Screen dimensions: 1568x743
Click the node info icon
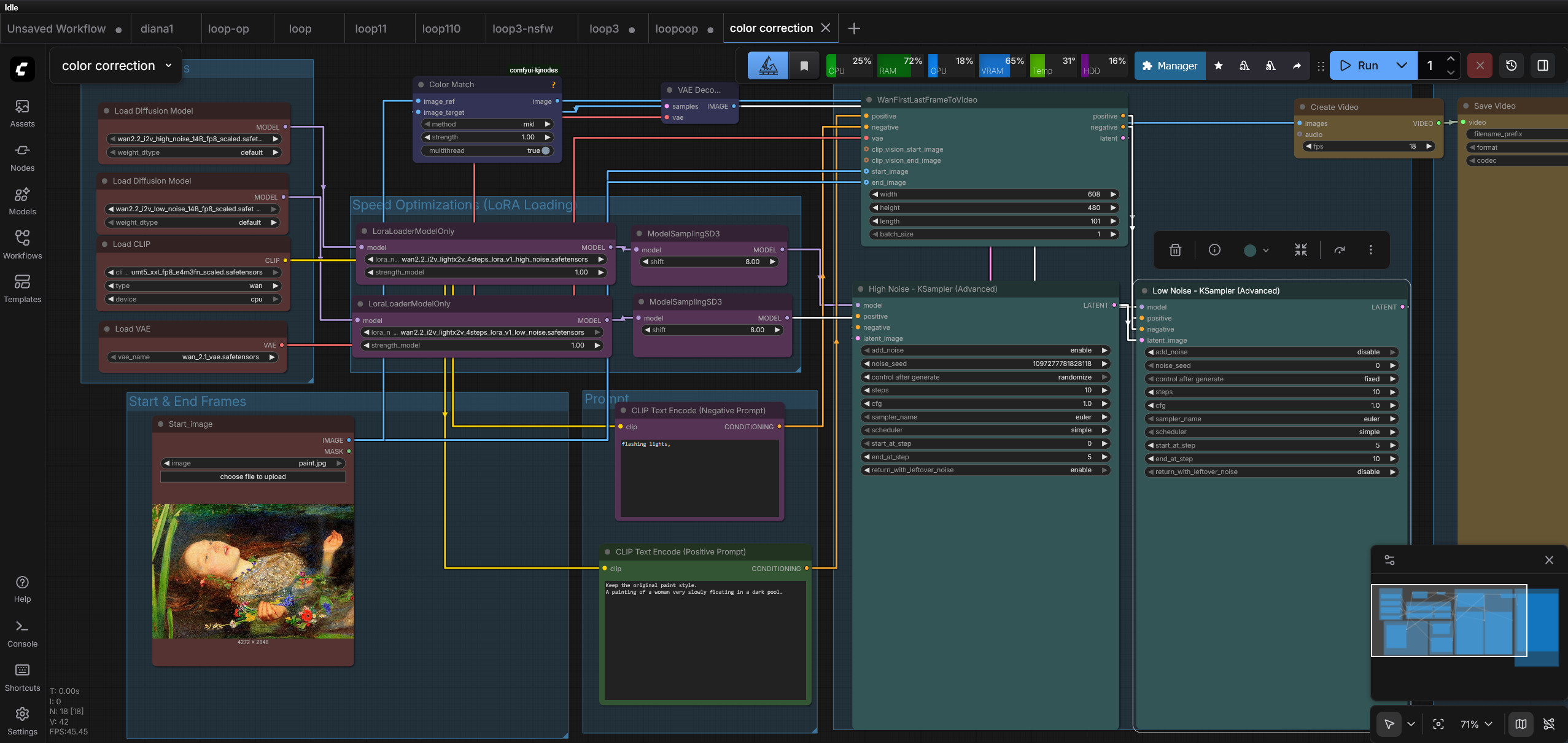click(1214, 250)
